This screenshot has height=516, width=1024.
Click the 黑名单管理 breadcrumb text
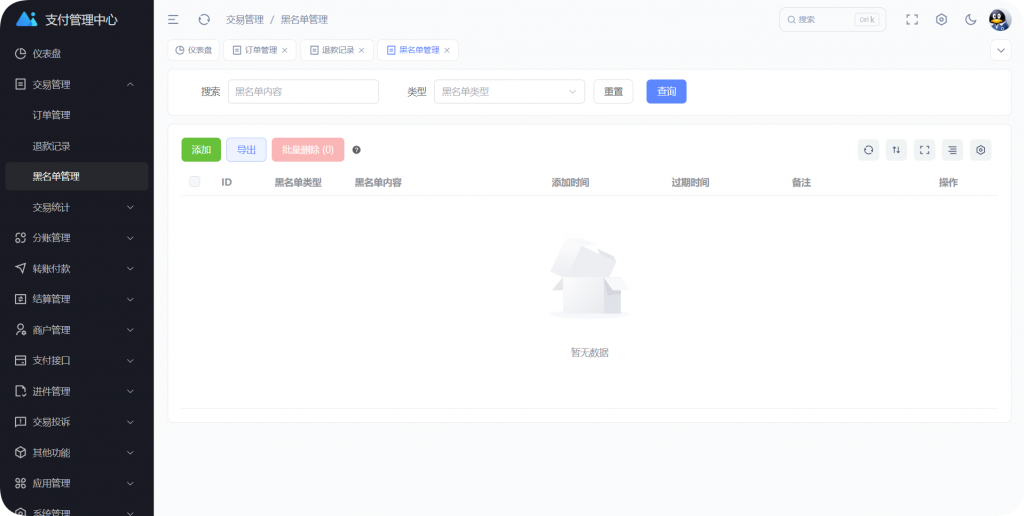click(x=304, y=20)
